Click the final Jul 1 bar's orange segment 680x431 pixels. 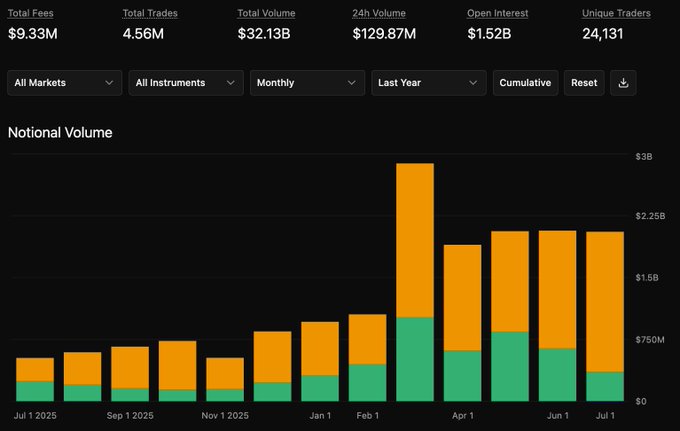(605, 302)
